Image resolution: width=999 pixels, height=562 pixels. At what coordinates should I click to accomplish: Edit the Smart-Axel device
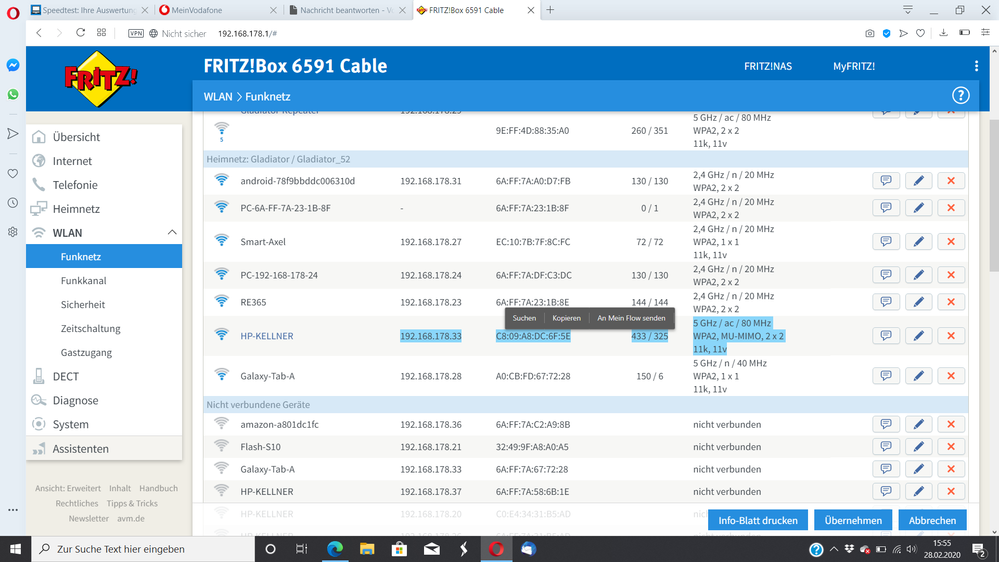pos(918,241)
